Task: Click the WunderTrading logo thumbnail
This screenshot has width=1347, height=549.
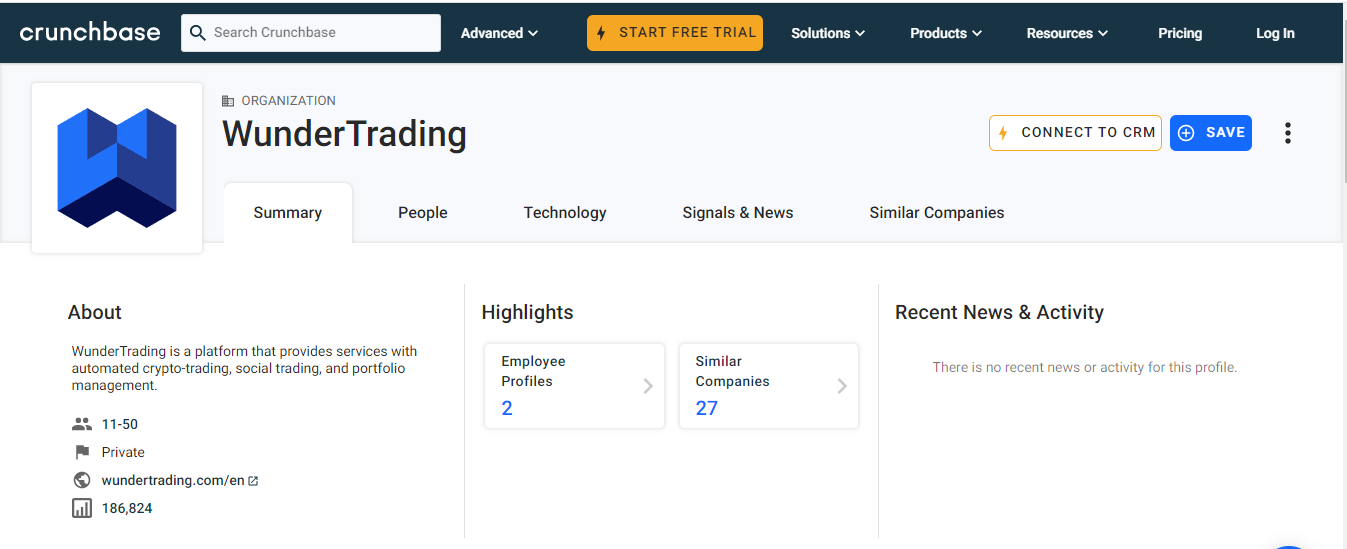Action: coord(117,168)
